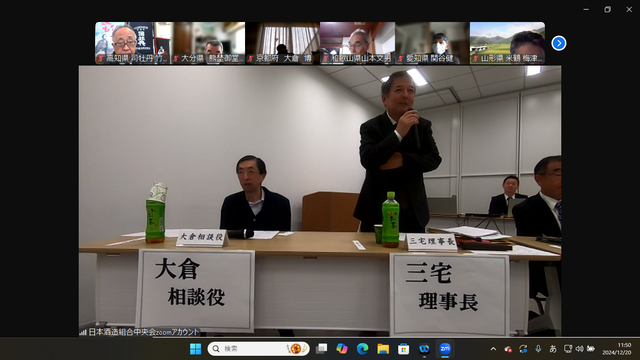Image resolution: width=640 pixels, height=360 pixels.
Task: Expand the hidden system tray icons chevron
Action: coord(493,349)
